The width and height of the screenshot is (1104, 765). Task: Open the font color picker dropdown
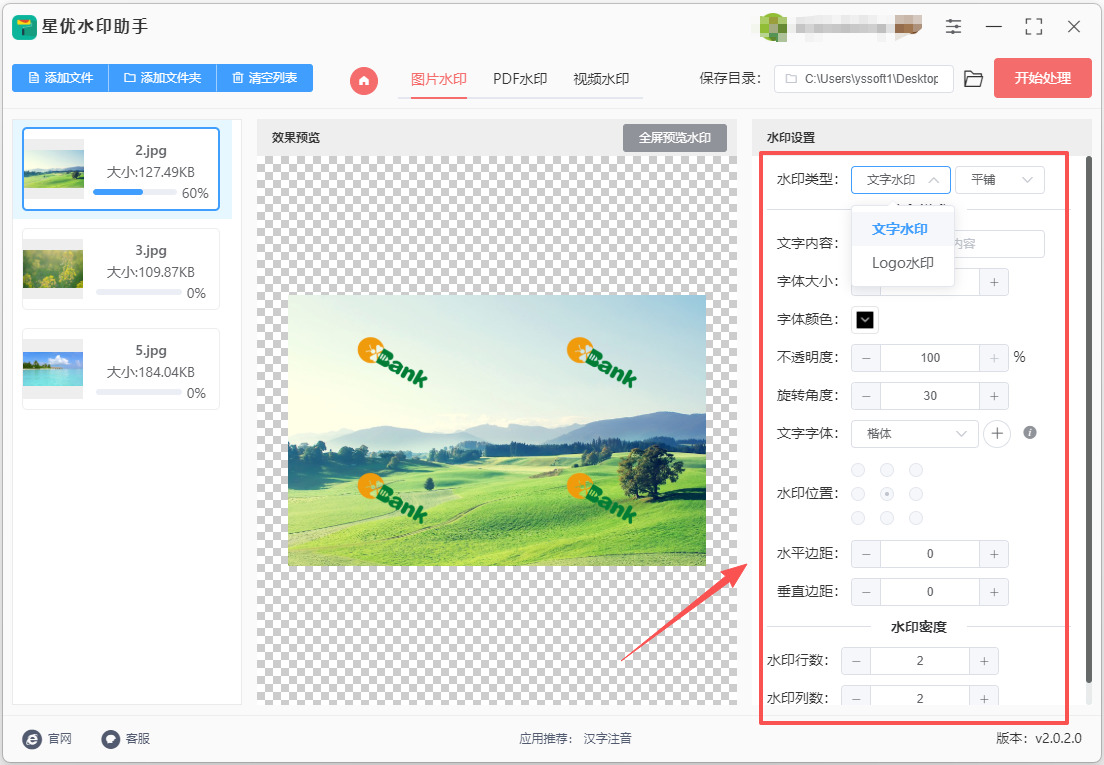pyautogui.click(x=865, y=320)
